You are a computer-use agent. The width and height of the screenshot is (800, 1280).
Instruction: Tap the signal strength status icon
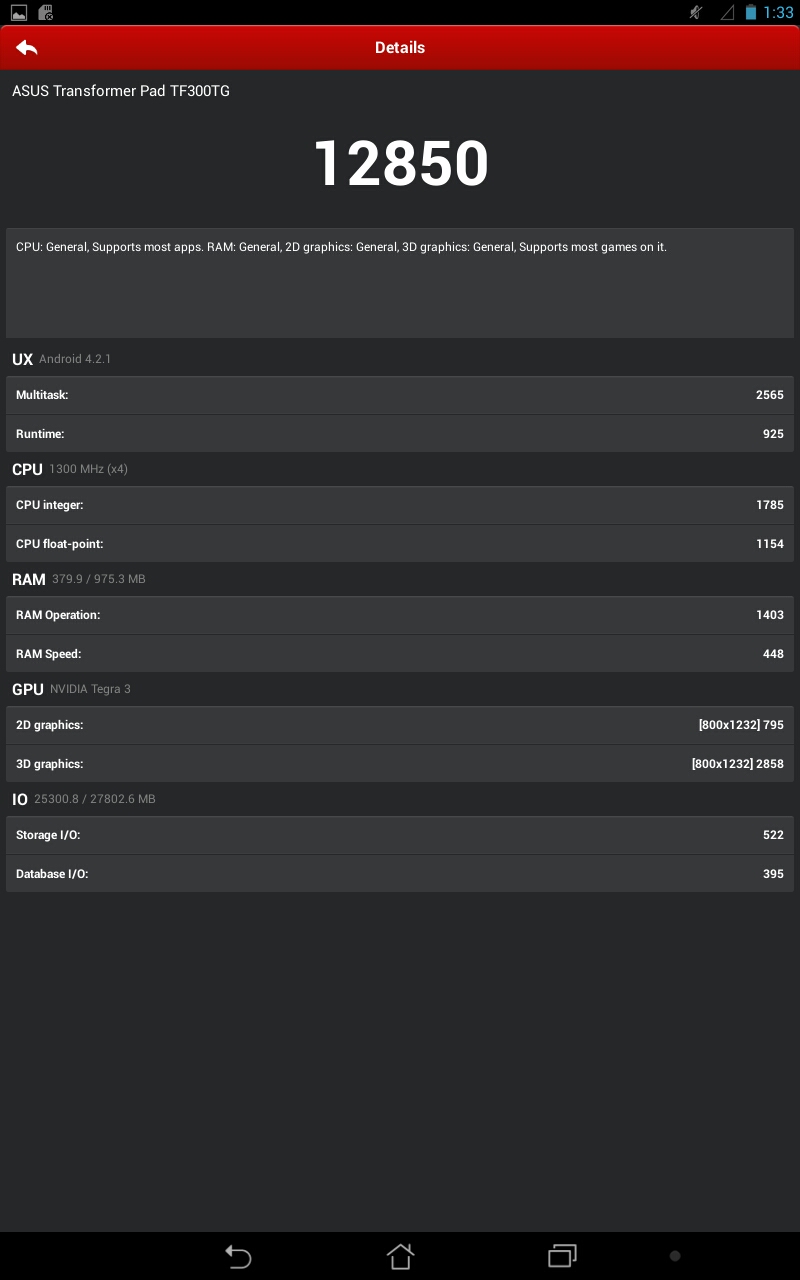[727, 13]
